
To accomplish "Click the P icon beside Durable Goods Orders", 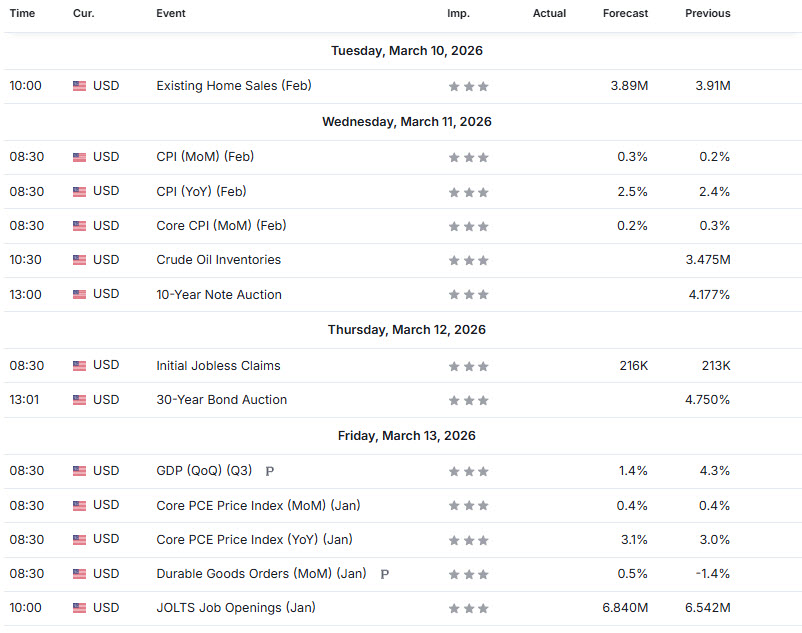I will pyautogui.click(x=385, y=574).
